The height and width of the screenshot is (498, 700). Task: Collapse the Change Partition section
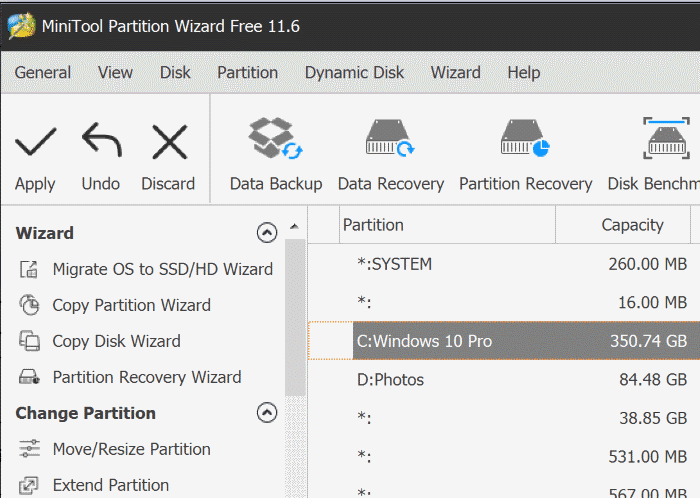(267, 413)
